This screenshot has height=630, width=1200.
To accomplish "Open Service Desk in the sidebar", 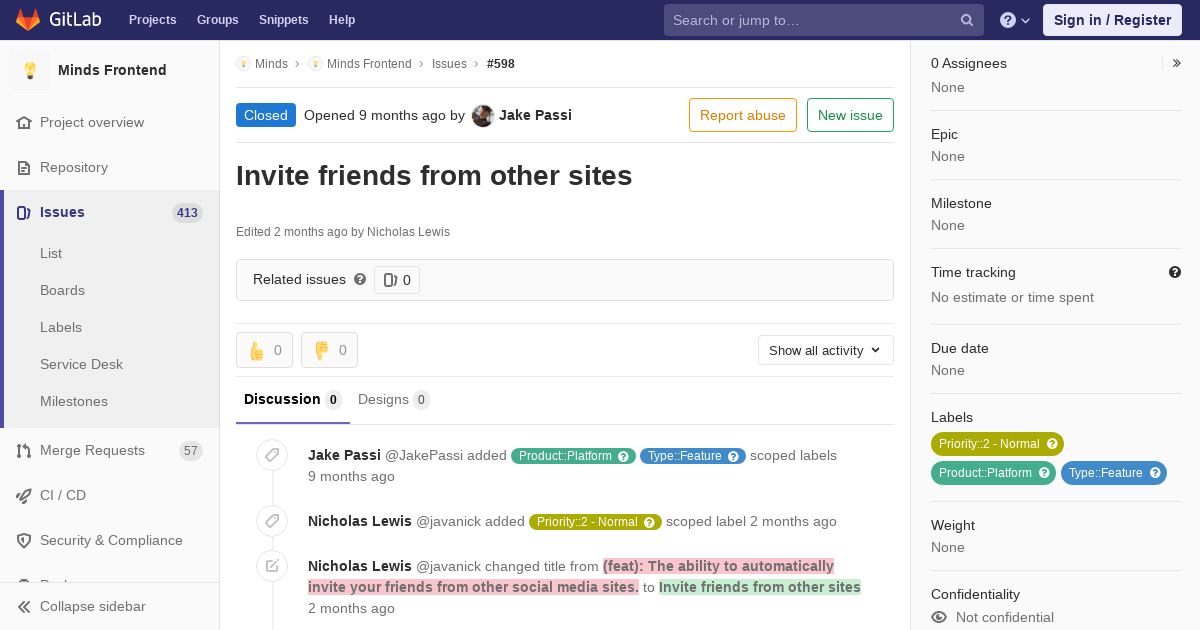I will click(81, 365).
